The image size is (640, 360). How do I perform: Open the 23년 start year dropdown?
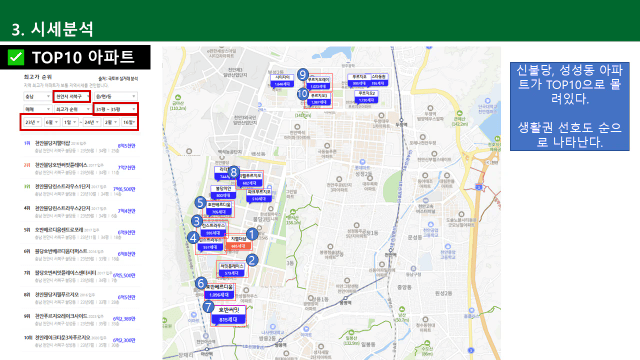(x=32, y=122)
